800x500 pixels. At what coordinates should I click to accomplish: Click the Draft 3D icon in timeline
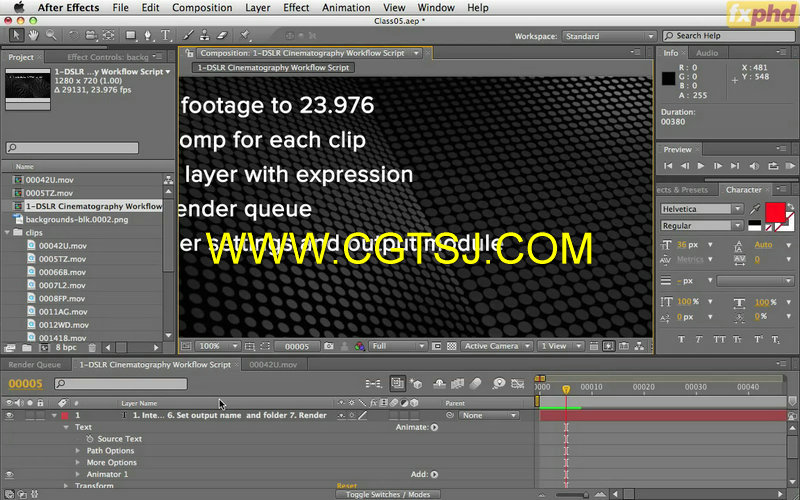pos(416,384)
